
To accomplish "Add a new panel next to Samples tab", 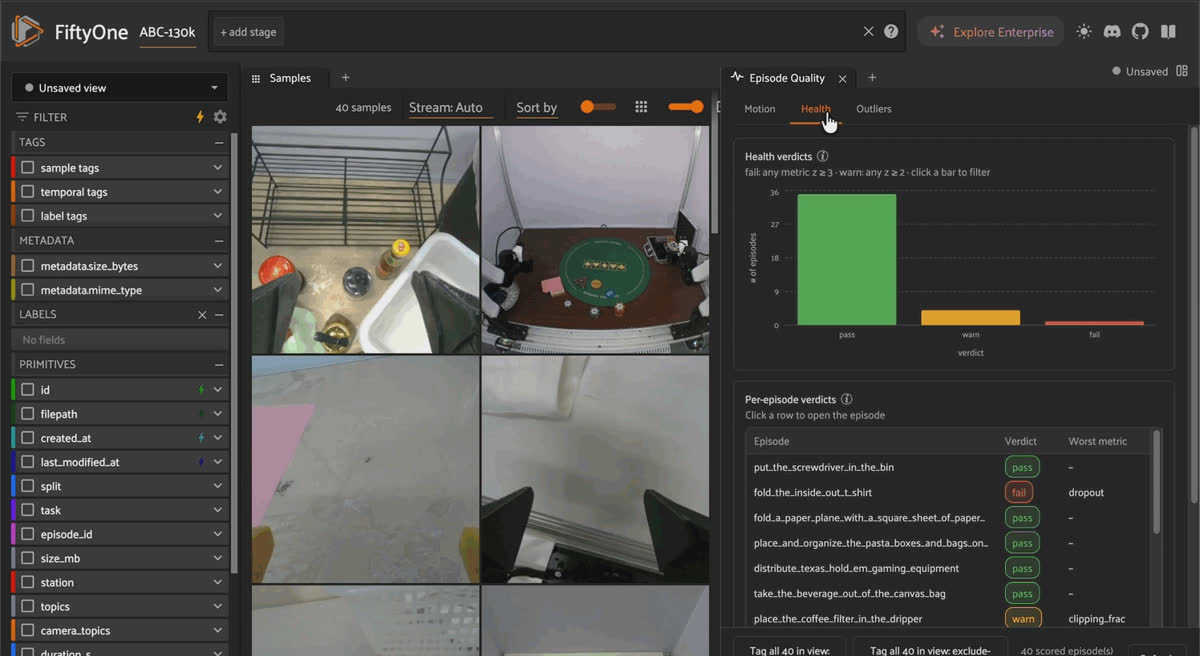I will [x=345, y=78].
